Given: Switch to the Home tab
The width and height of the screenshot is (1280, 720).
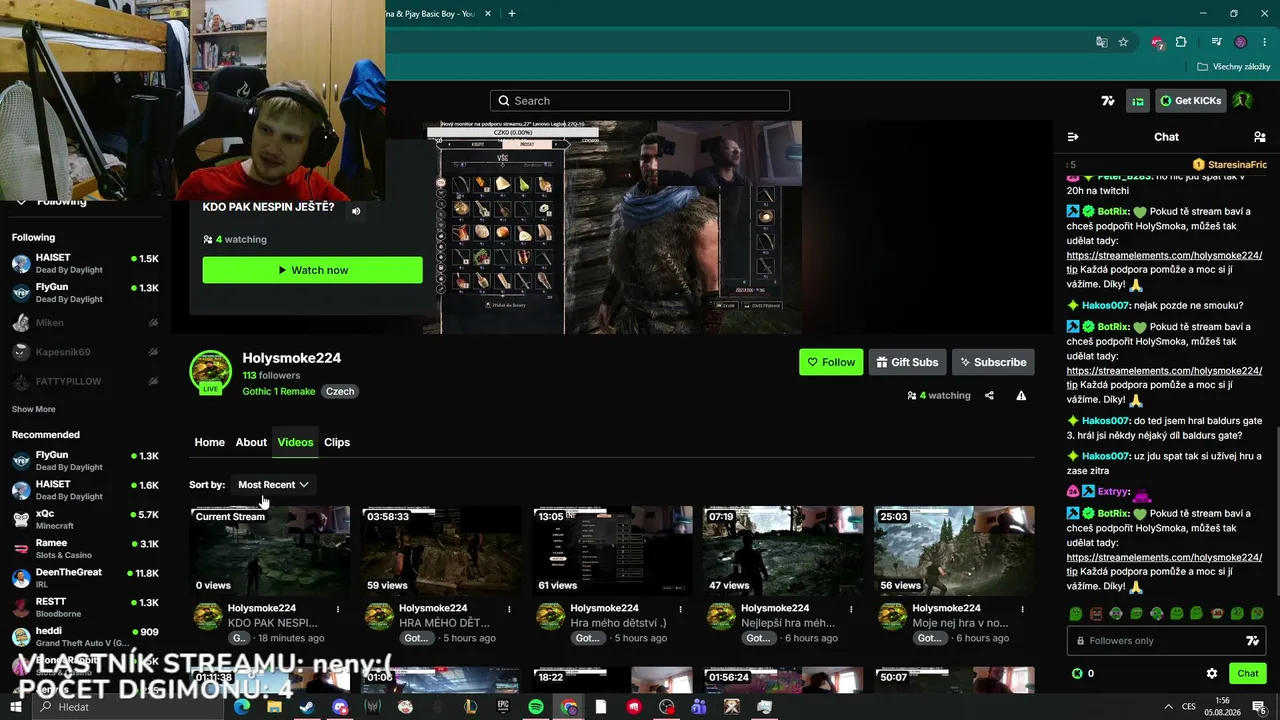Looking at the screenshot, I should point(210,442).
